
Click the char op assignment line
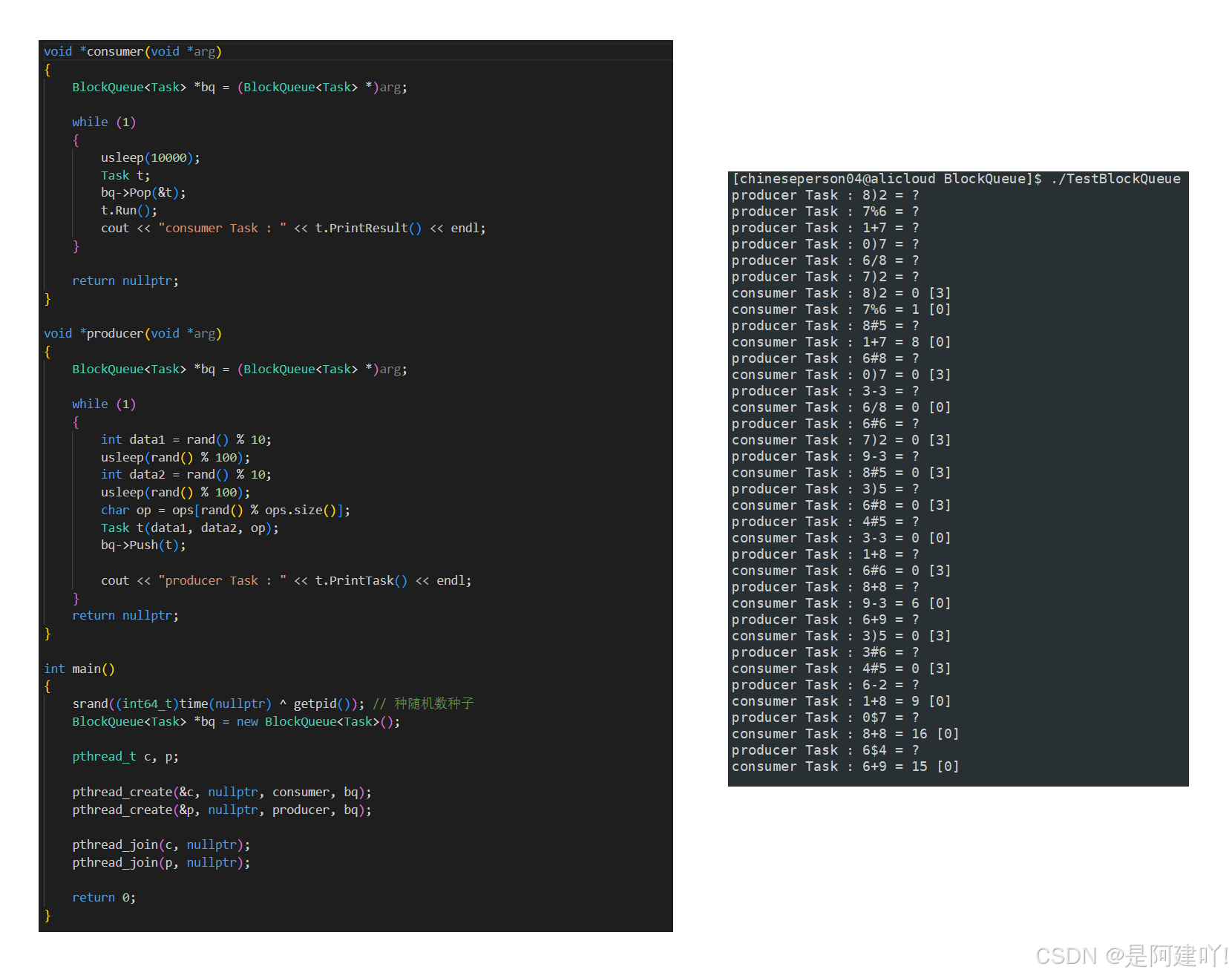pos(225,511)
